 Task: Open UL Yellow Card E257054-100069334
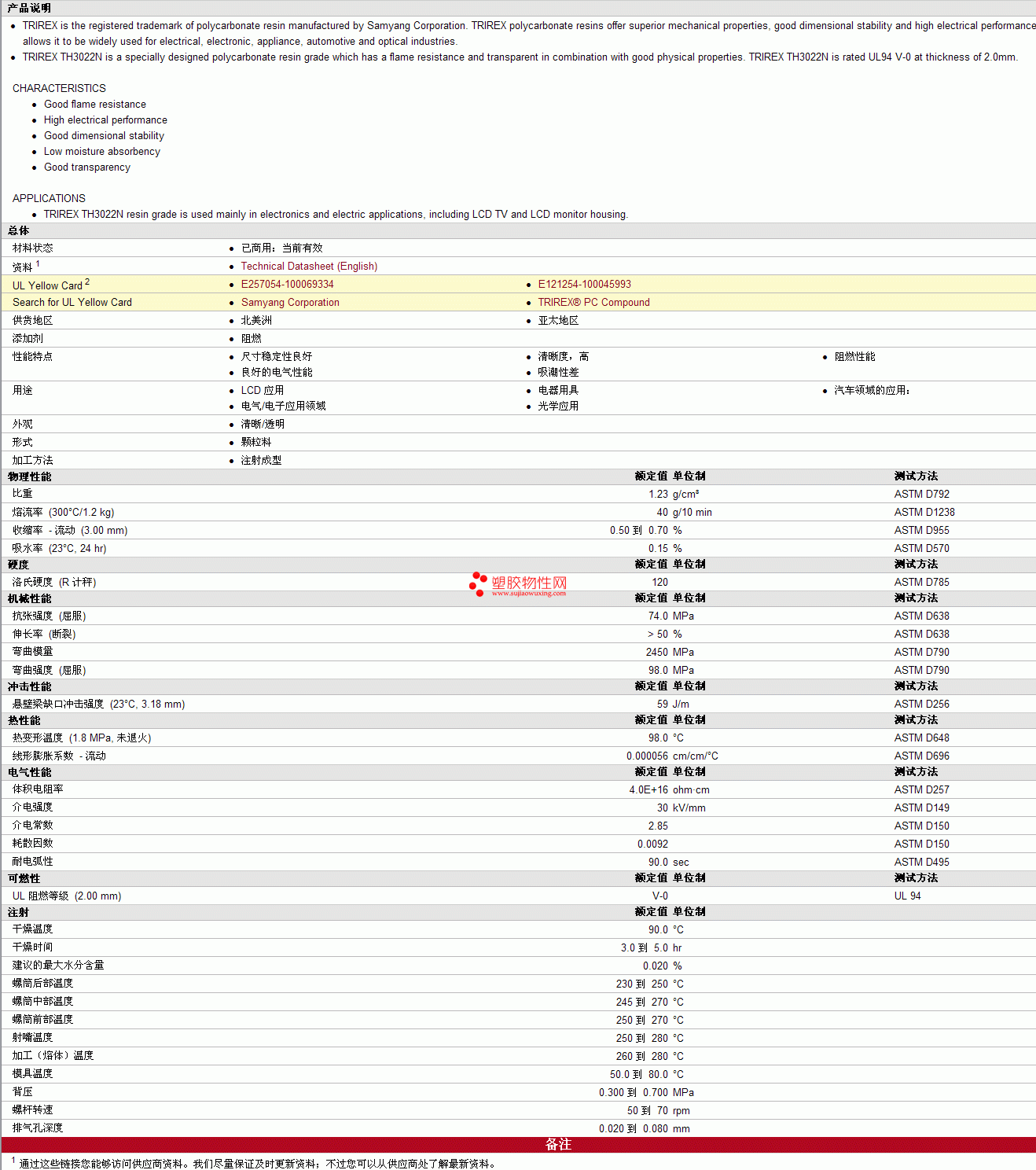coord(288,285)
